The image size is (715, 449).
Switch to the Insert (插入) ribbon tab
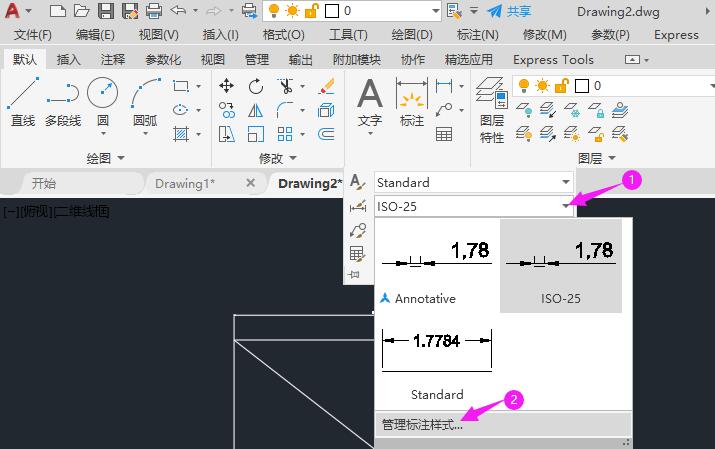(68, 59)
